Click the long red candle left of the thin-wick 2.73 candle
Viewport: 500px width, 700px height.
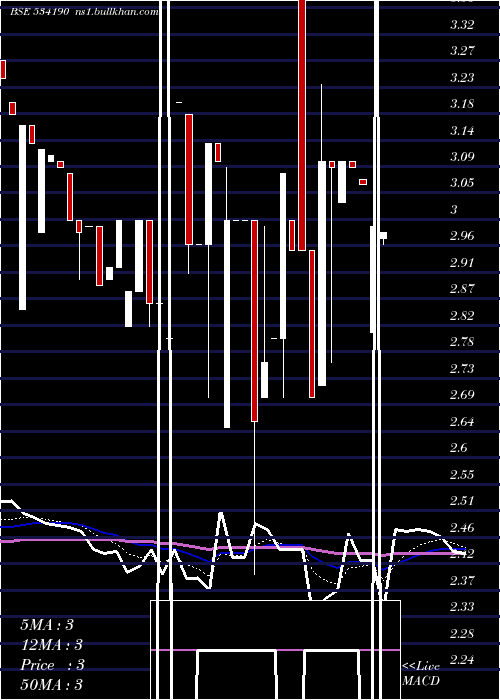point(254,321)
